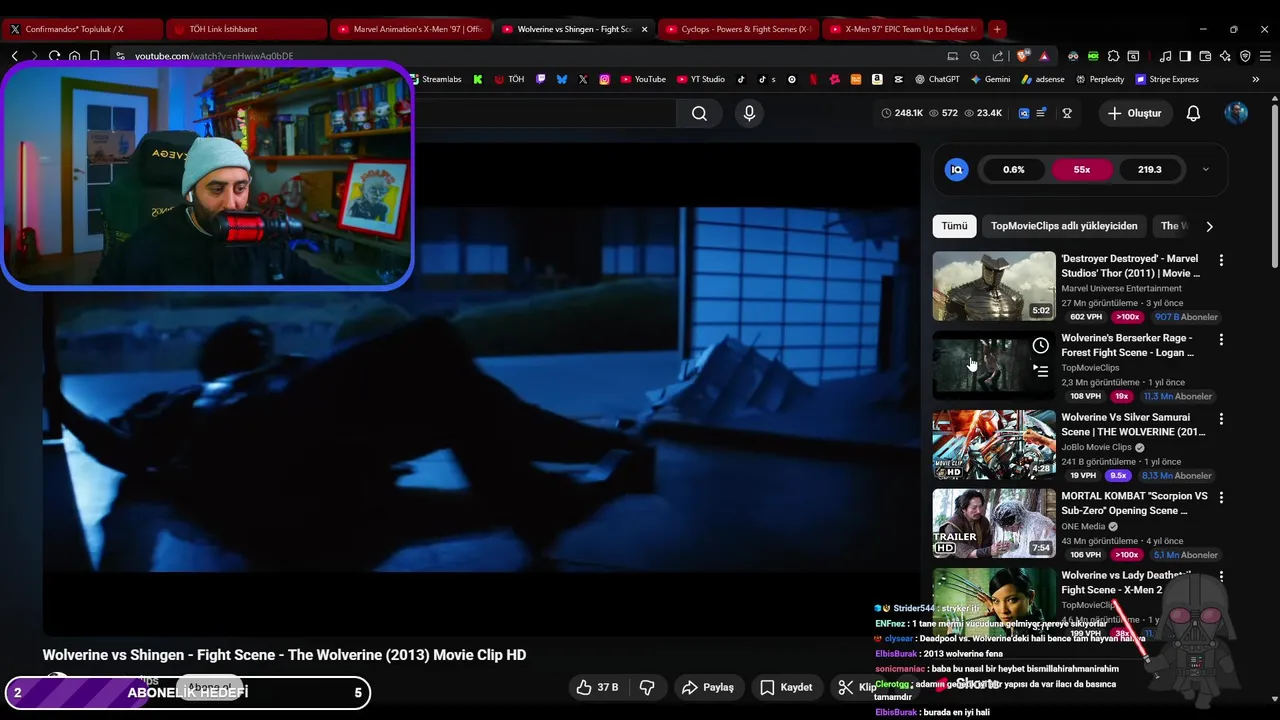Click the zoom magnifier in address bar

[x=975, y=56]
